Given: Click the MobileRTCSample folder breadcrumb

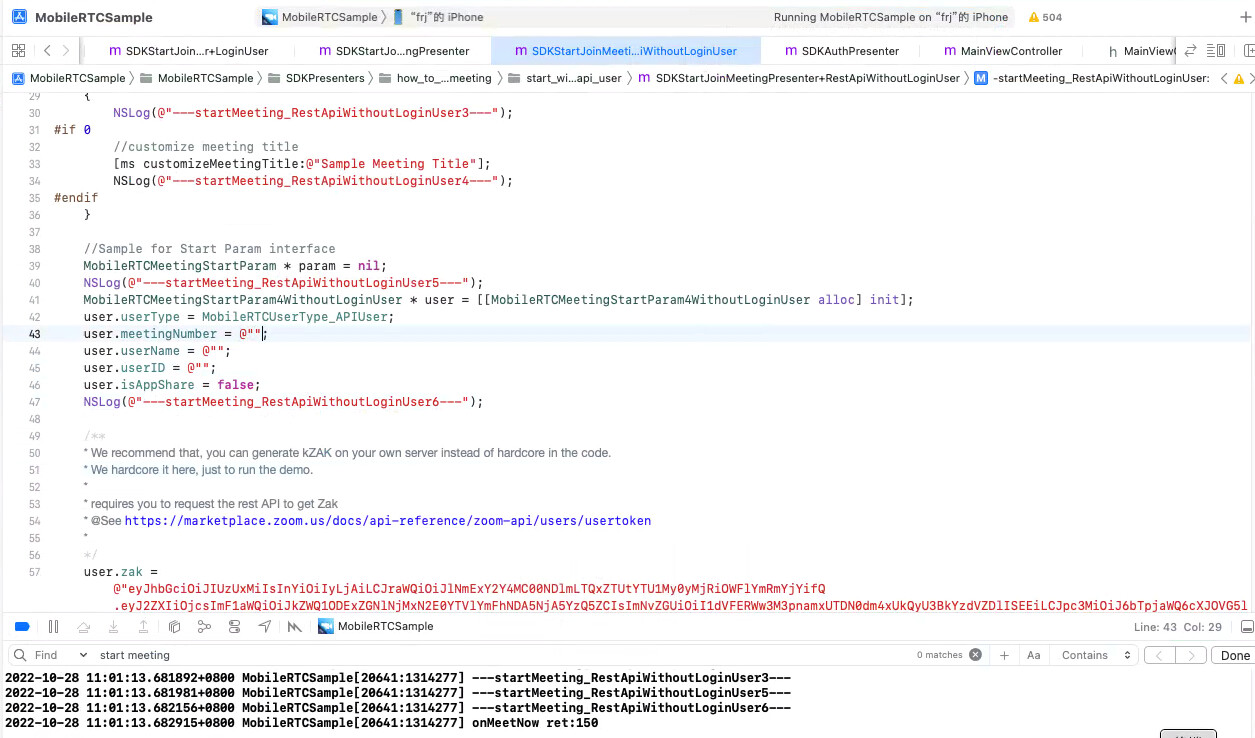Looking at the screenshot, I should coord(197,78).
